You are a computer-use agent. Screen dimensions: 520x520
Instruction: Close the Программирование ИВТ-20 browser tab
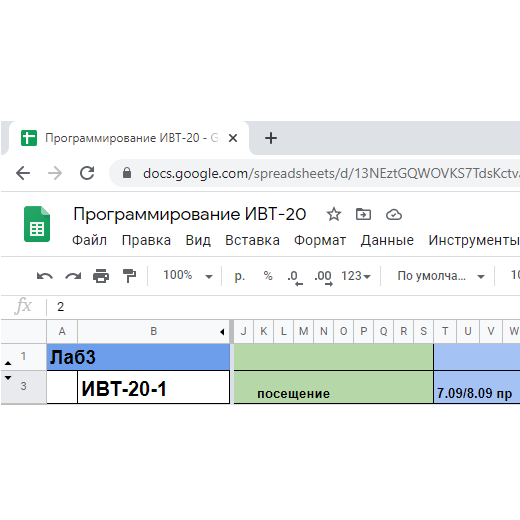(233, 138)
